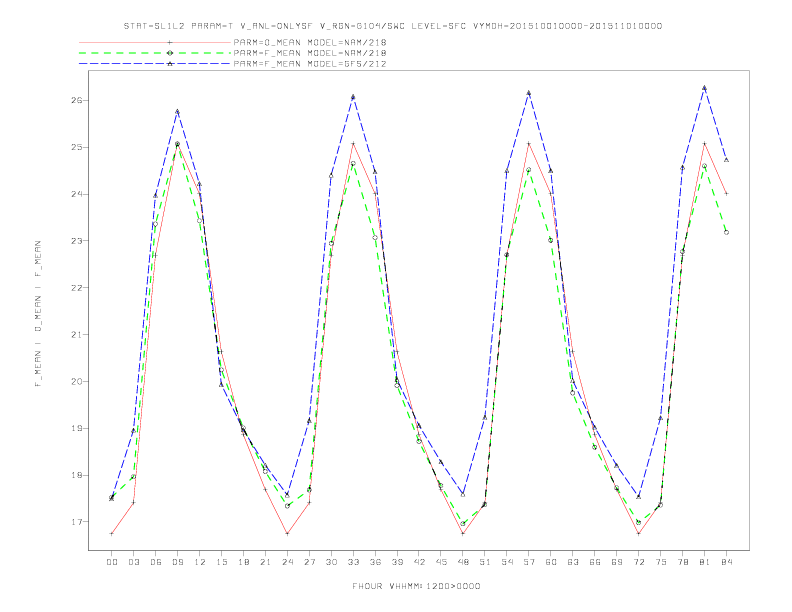Image resolution: width=792 pixels, height=612 pixels.
Task: Click x-axis forecast hour label 75
Action: tap(661, 562)
